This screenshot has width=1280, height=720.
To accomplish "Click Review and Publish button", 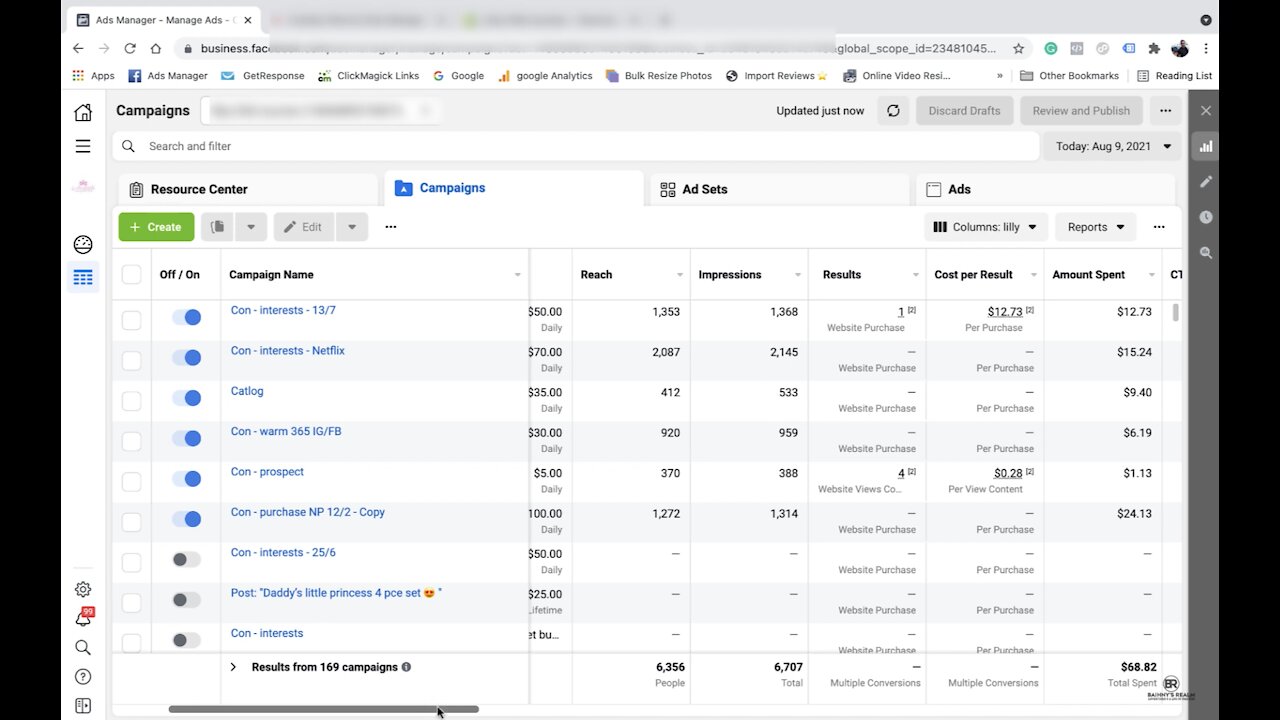I will [x=1081, y=111].
